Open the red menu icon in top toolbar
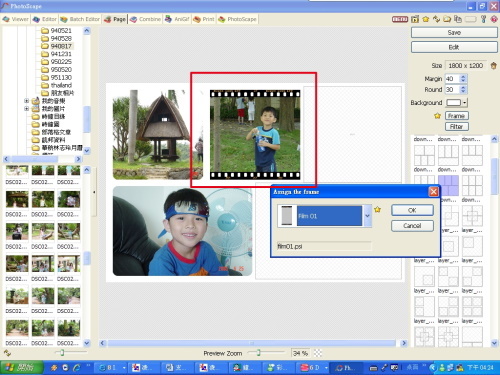 [x=400, y=19]
